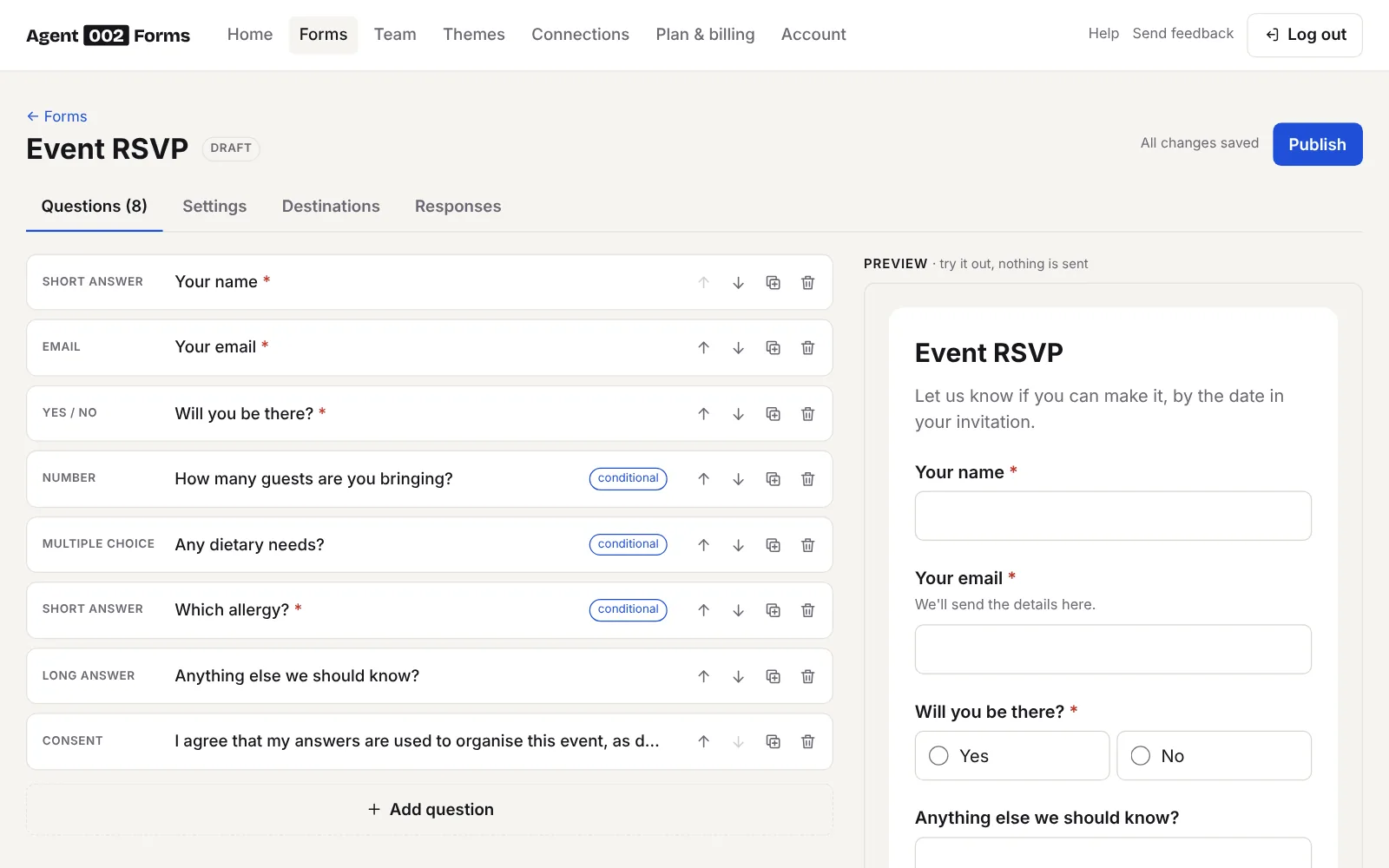
Task: Publish the Event RSVP form
Action: [1317, 144]
